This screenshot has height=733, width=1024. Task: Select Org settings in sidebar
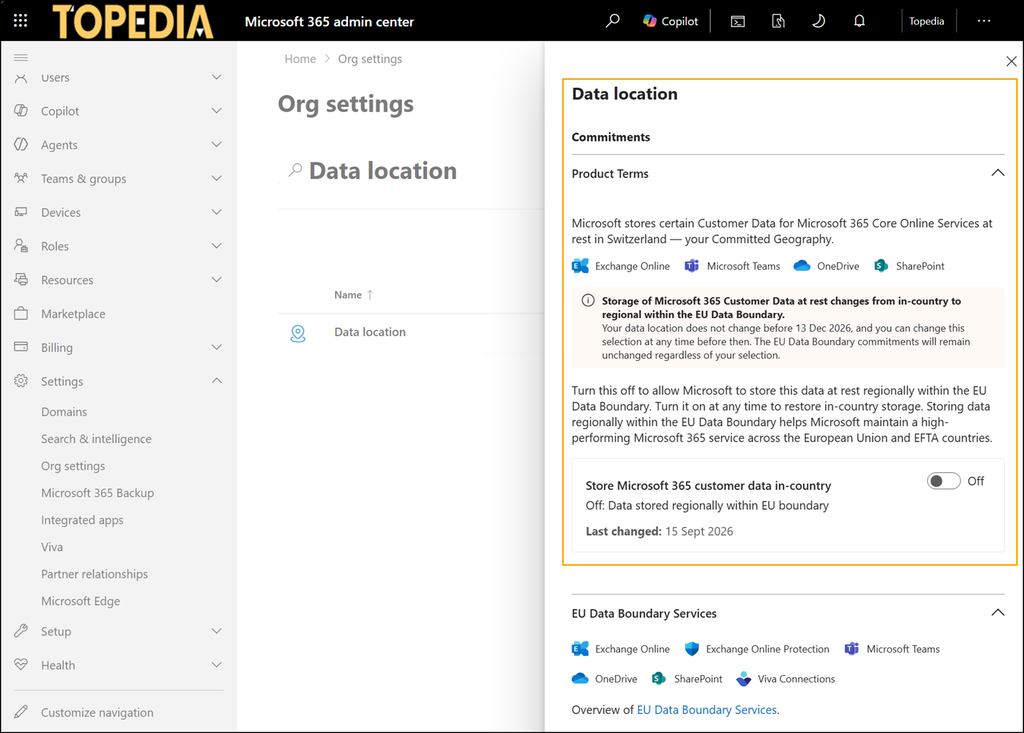click(73, 466)
